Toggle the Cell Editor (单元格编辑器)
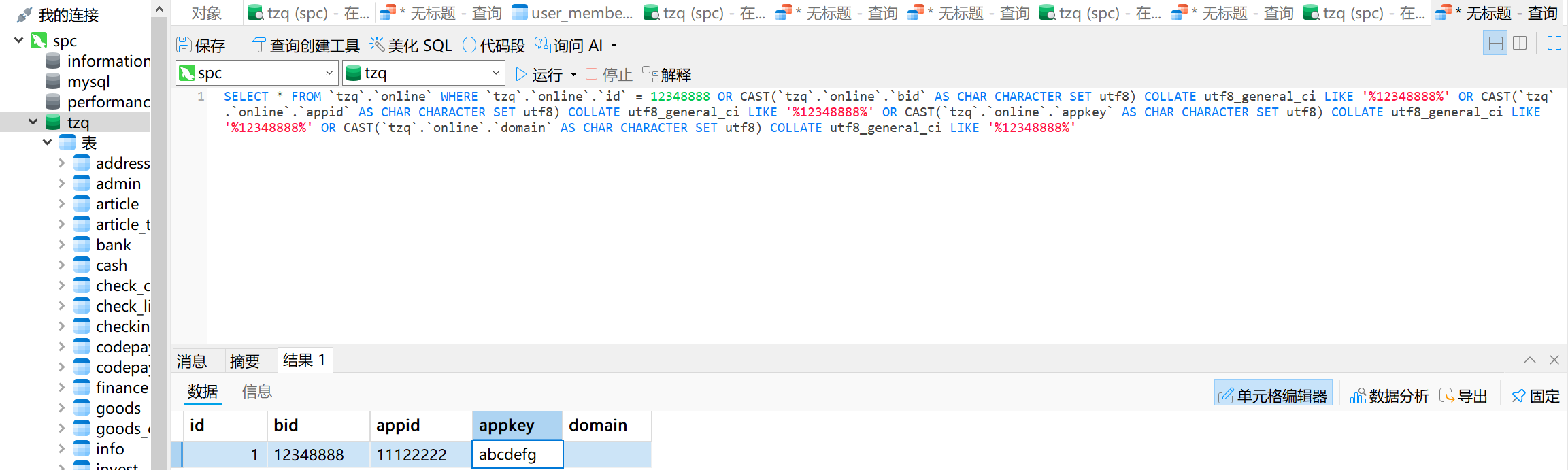Screen dimensions: 1568x470 point(1273,396)
